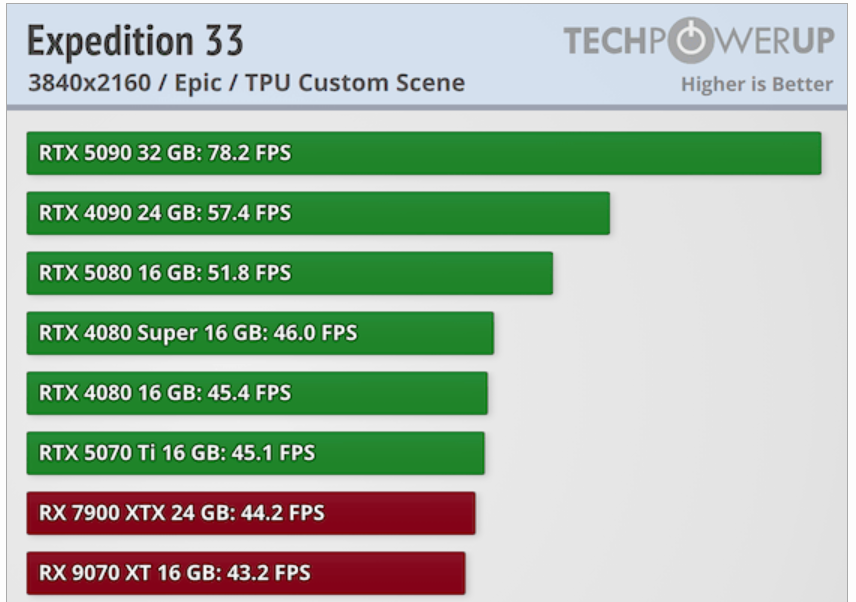
Task: Select the red RX 7900 XTX bar
Action: [251, 514]
